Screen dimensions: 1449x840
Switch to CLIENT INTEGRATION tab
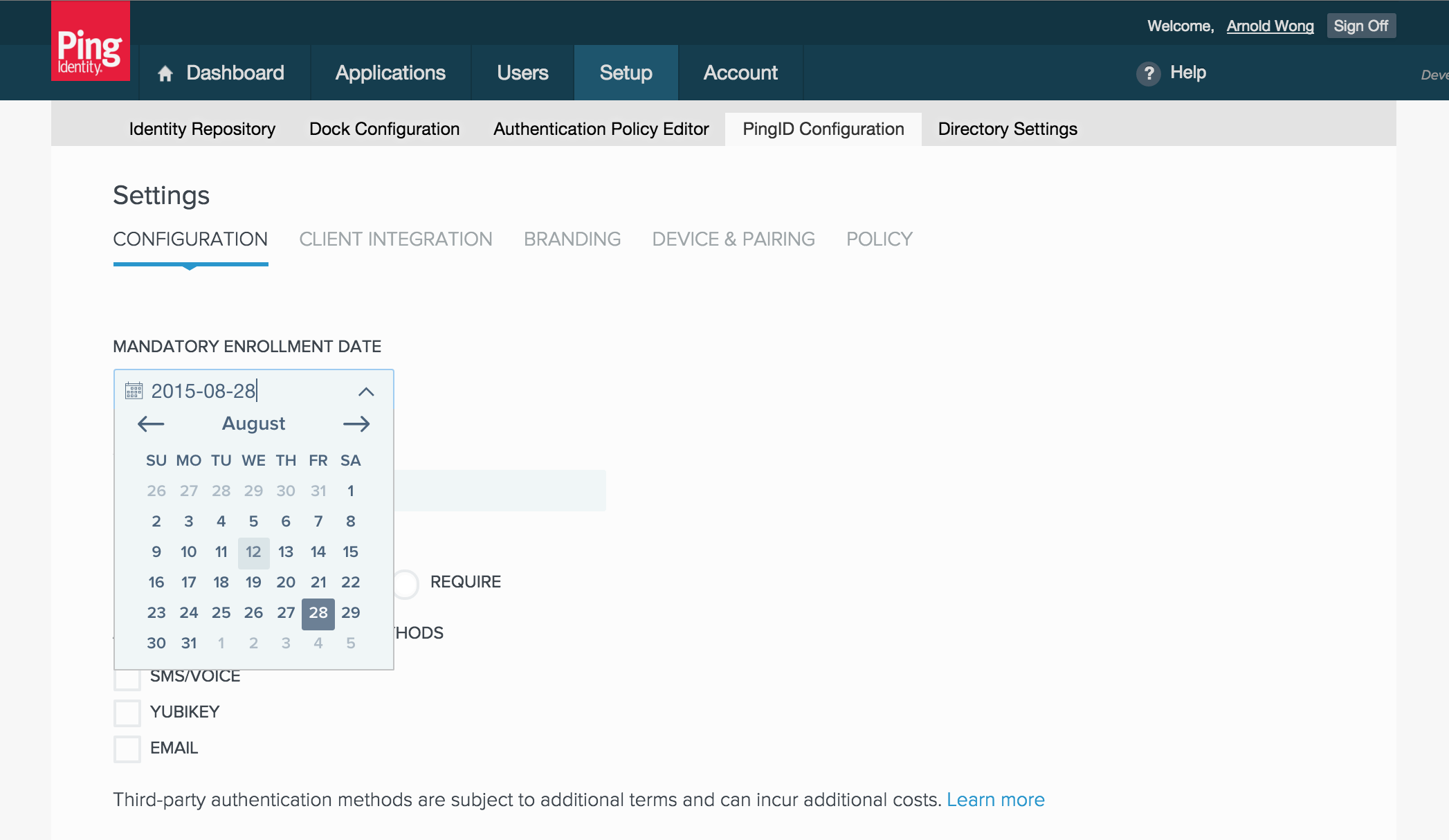pos(395,239)
